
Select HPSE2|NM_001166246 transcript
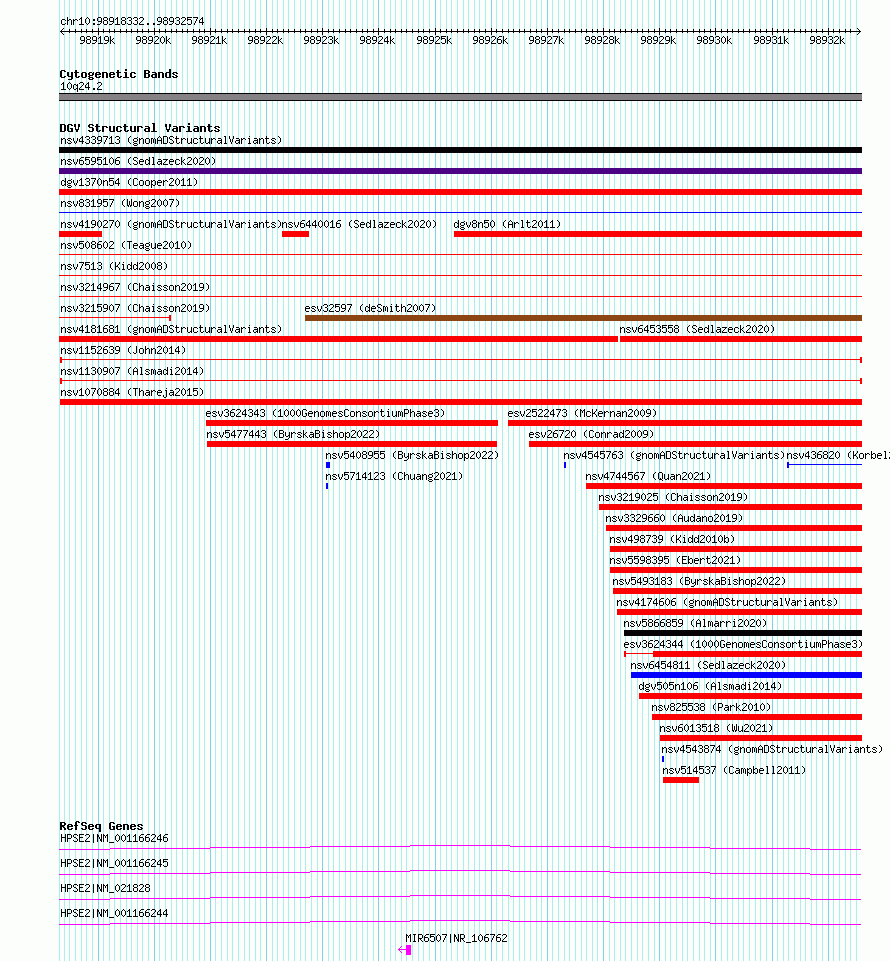pos(114,838)
